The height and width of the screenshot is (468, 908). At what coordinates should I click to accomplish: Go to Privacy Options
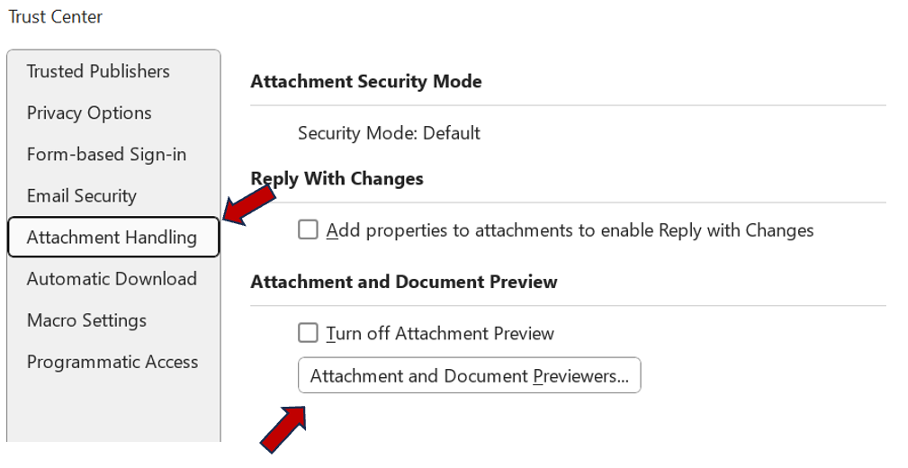click(89, 113)
